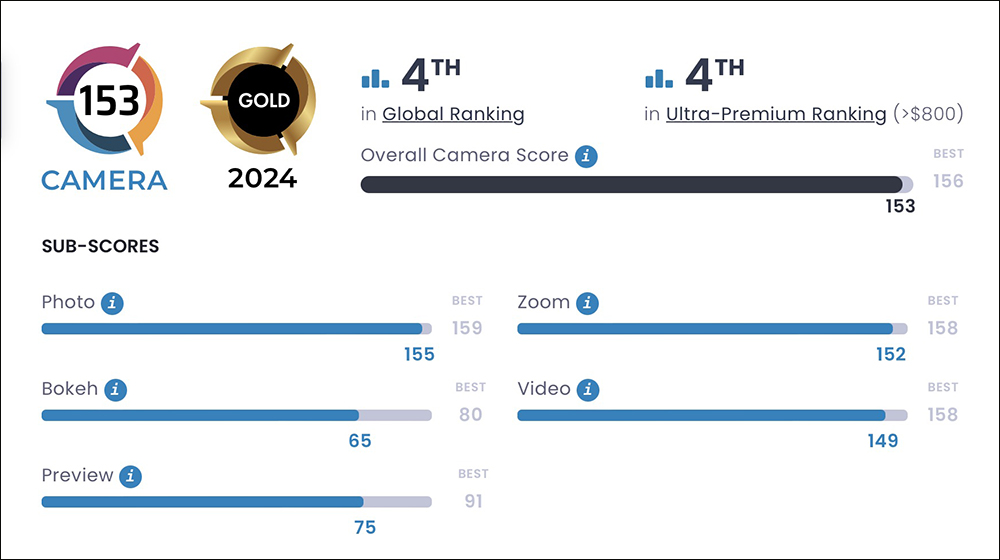The height and width of the screenshot is (560, 1000).
Task: Click the Video sub-score info icon
Action: [x=588, y=390]
